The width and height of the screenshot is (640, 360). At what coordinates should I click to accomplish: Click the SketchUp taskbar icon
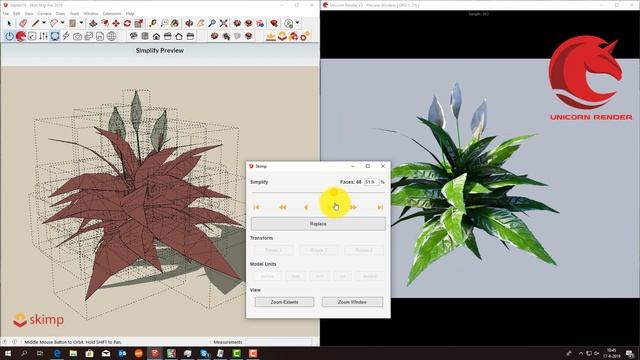(x=155, y=353)
